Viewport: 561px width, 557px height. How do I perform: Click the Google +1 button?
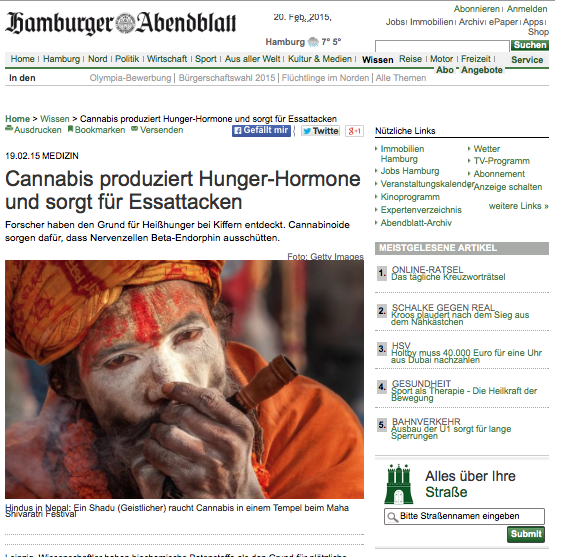354,131
